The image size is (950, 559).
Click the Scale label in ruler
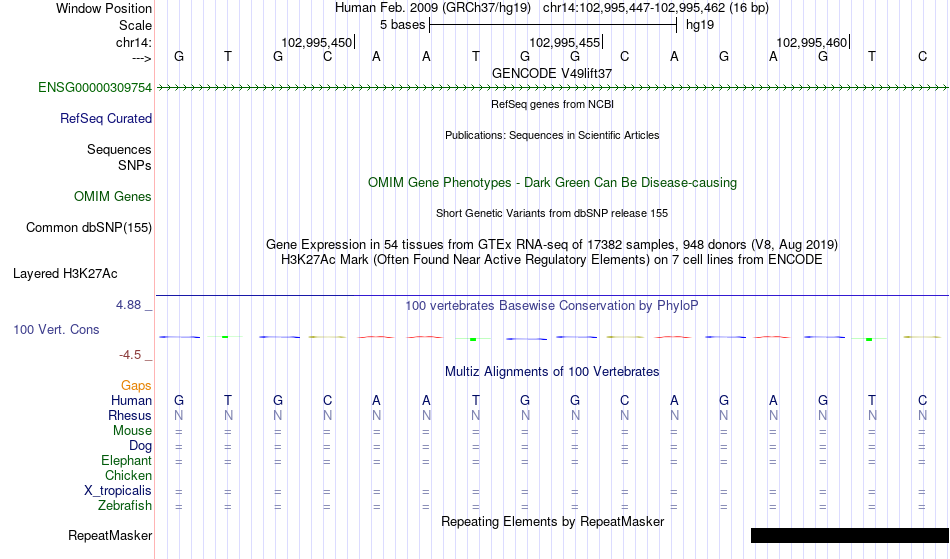tap(135, 25)
